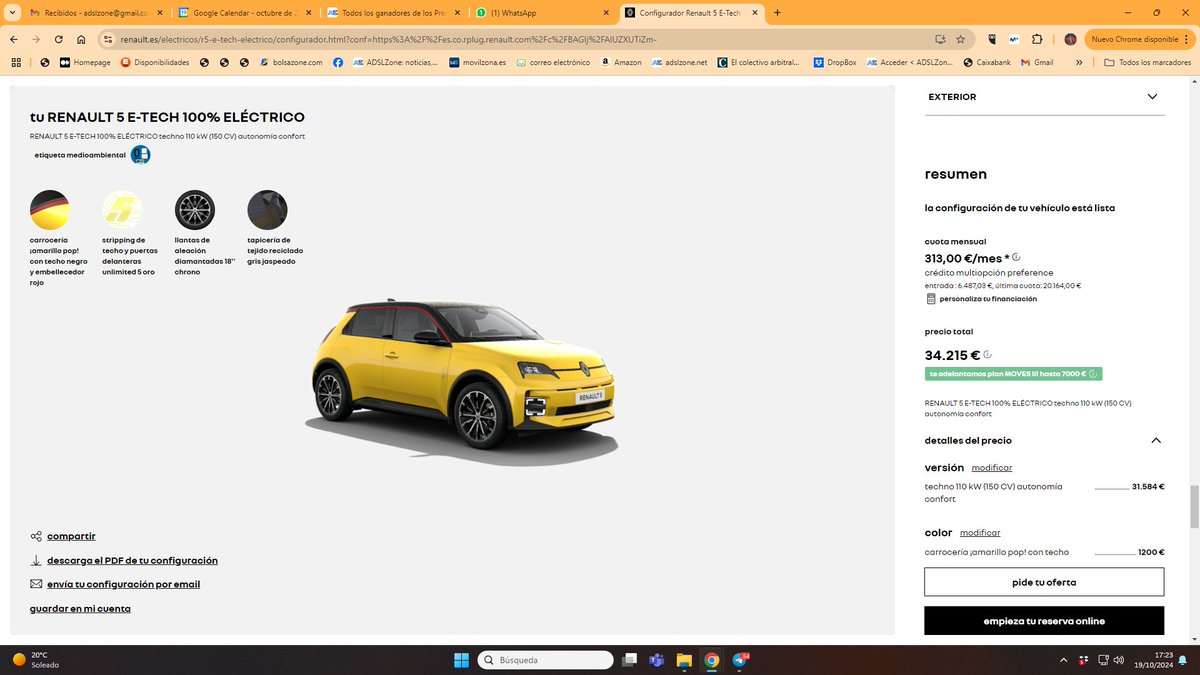Click the 31.584 € version price
The width and height of the screenshot is (1200, 675).
(x=1148, y=487)
